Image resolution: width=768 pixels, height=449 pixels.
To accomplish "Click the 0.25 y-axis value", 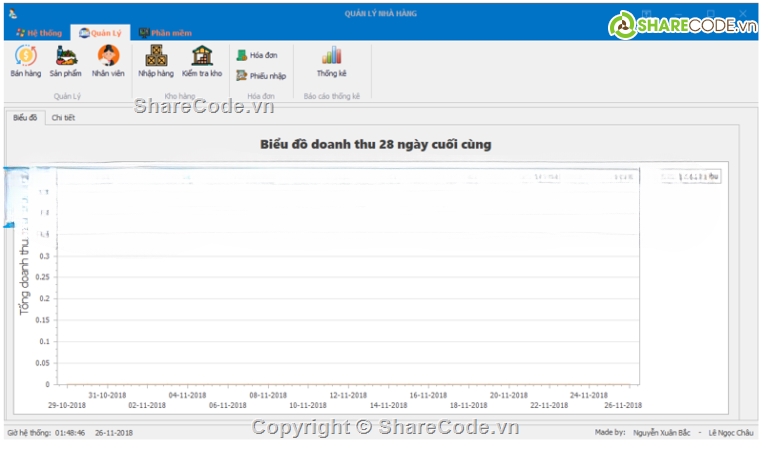I will coord(43,277).
